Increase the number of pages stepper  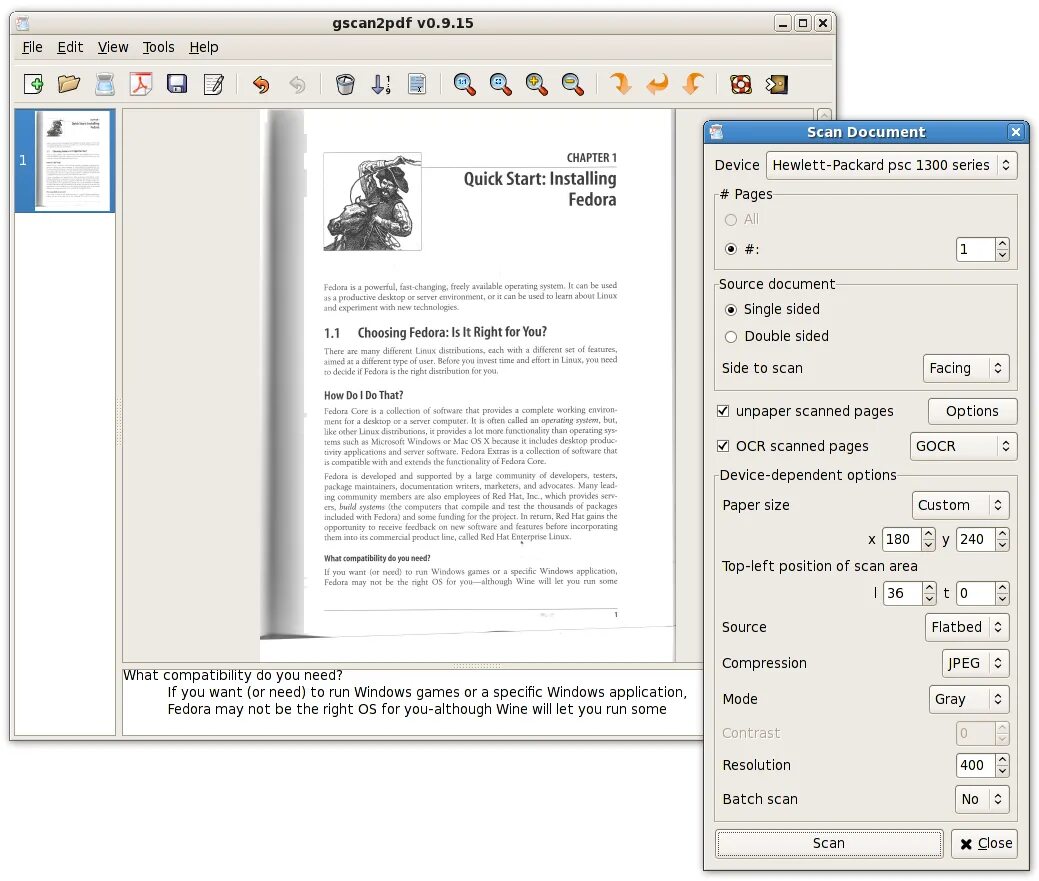tap(1002, 243)
